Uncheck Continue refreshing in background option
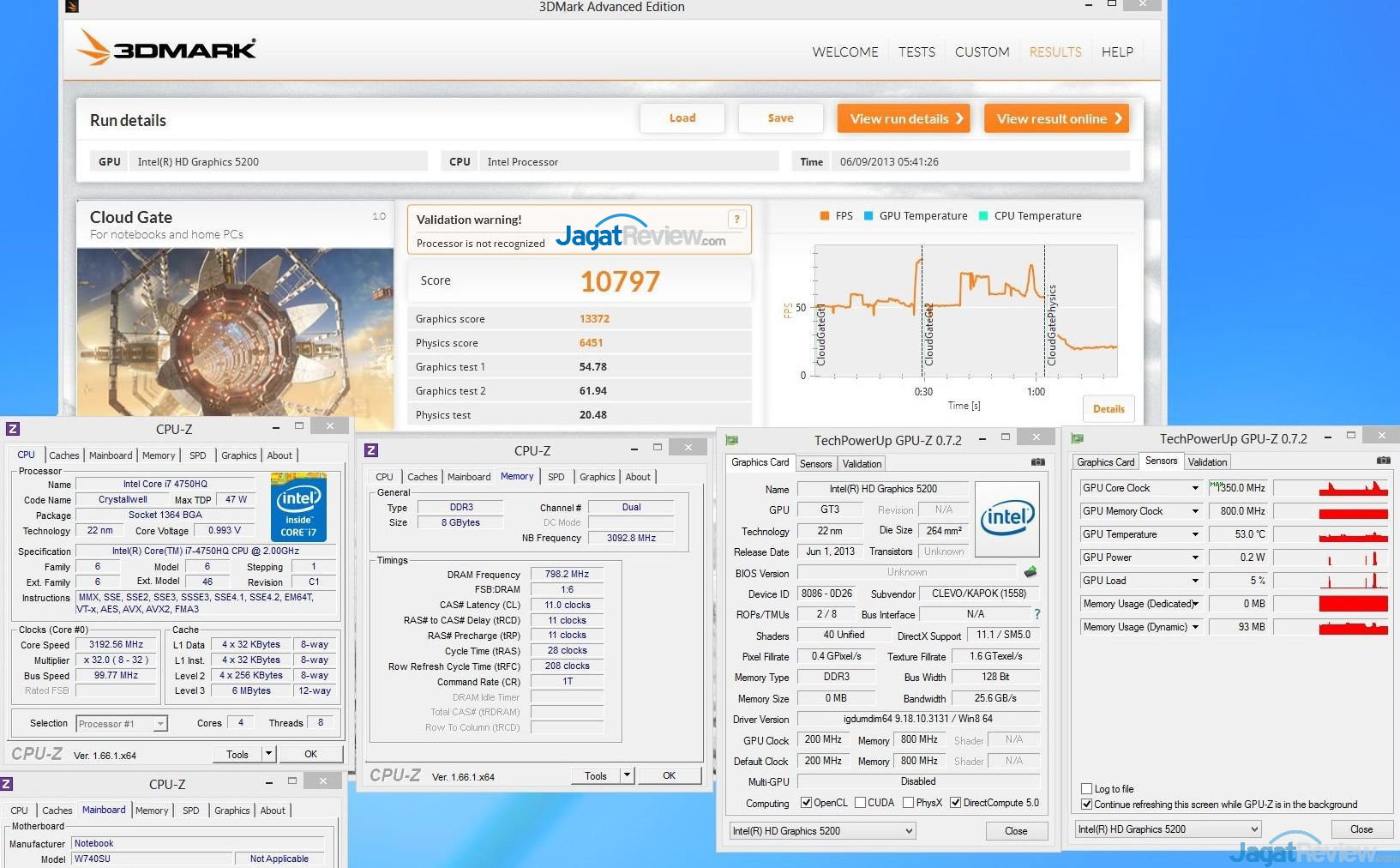1400x868 pixels. tap(1087, 805)
